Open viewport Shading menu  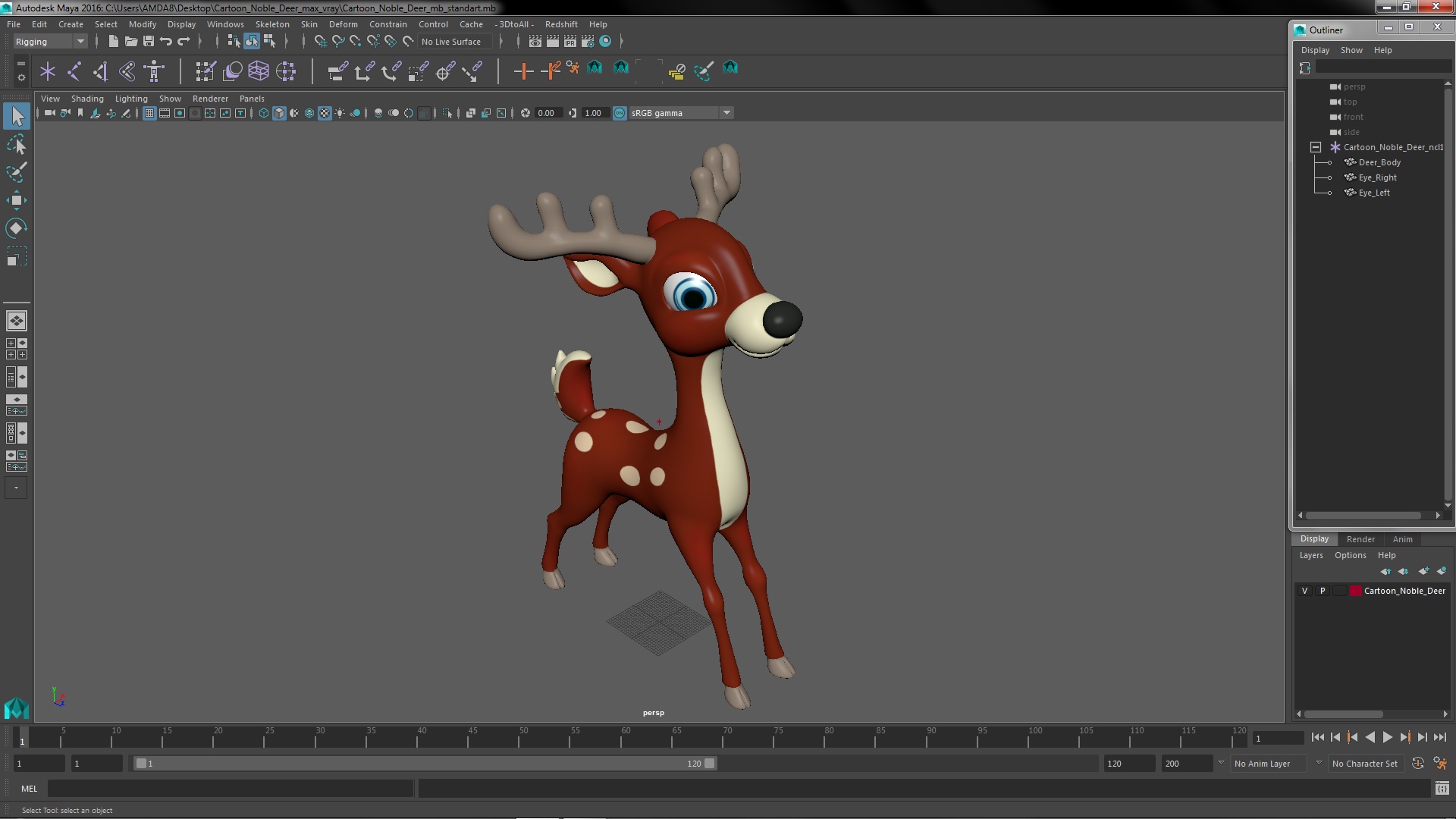[x=87, y=99]
